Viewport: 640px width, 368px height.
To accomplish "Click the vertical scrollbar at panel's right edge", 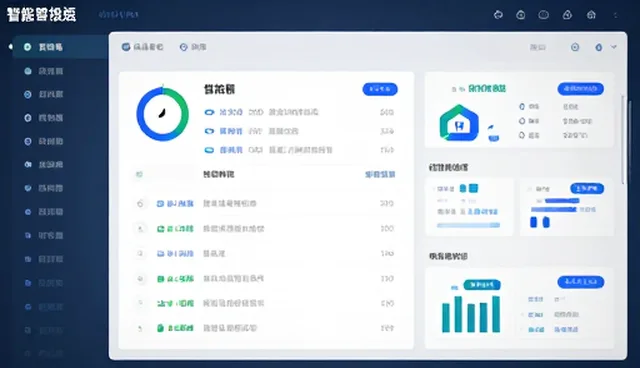I will (x=623, y=140).
